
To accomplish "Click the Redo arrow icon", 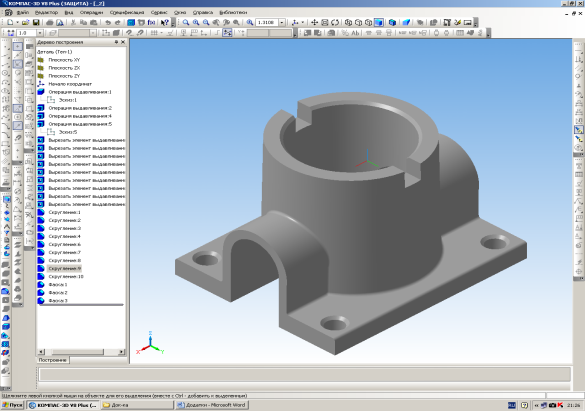I will tap(117, 22).
